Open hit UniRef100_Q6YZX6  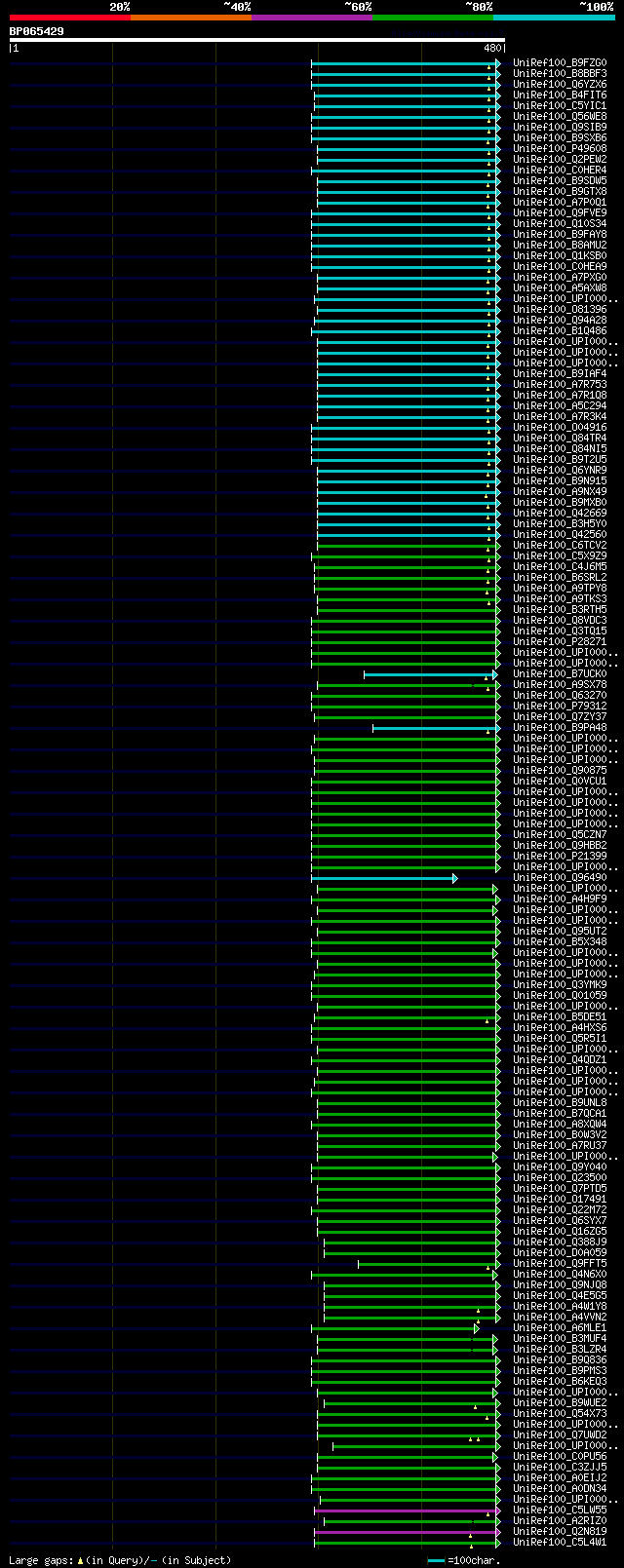point(560,85)
